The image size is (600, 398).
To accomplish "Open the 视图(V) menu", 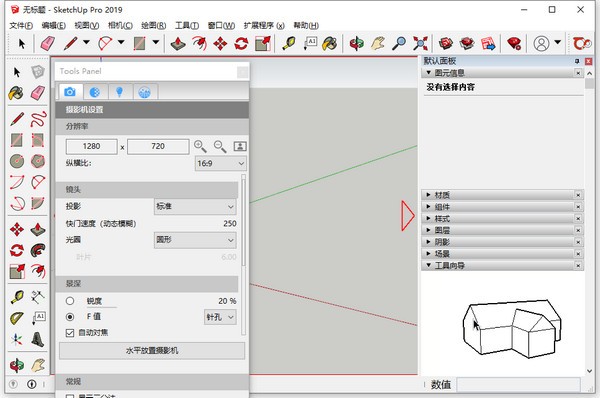I will coord(87,26).
